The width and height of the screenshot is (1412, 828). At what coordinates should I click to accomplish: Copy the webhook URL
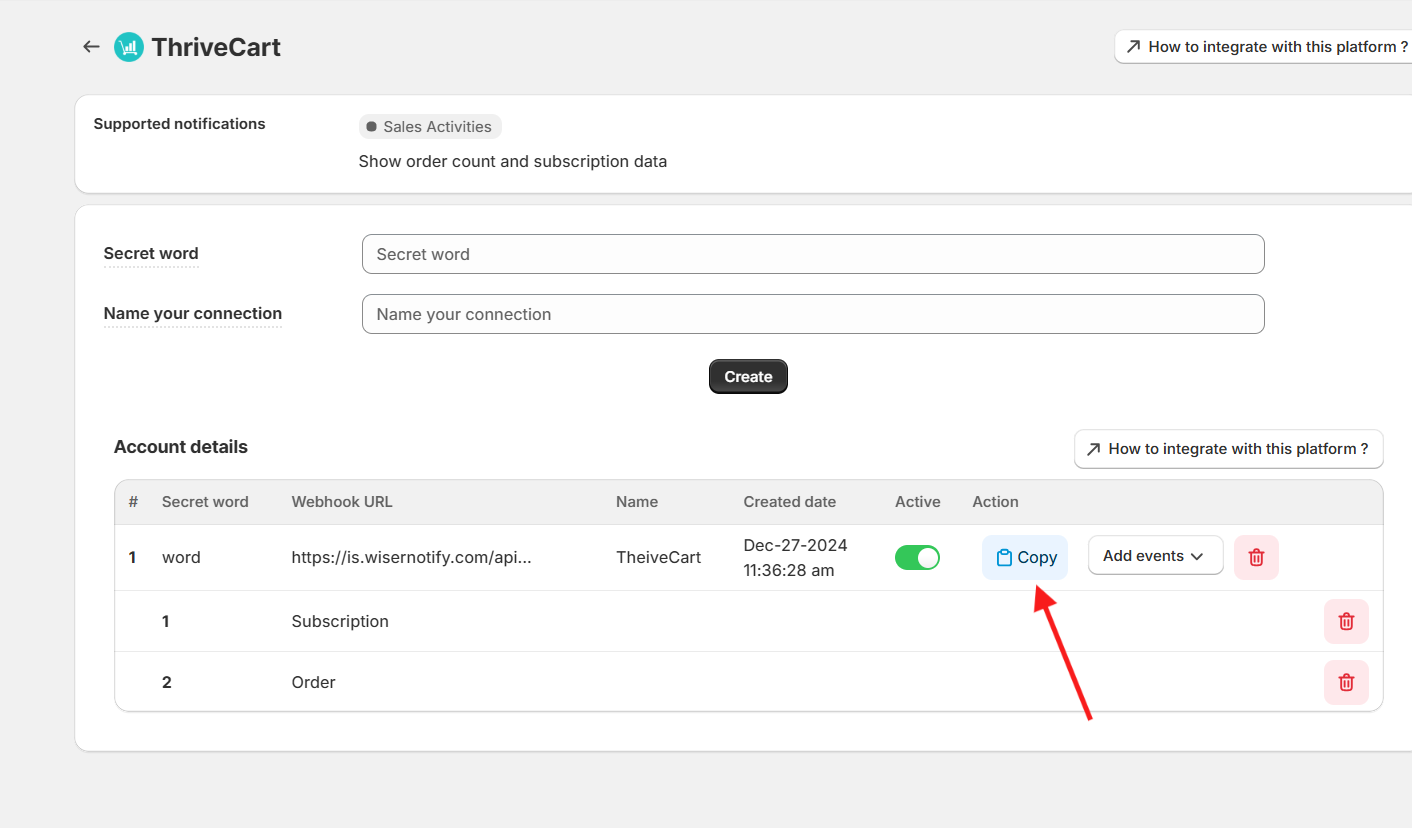(x=1025, y=557)
